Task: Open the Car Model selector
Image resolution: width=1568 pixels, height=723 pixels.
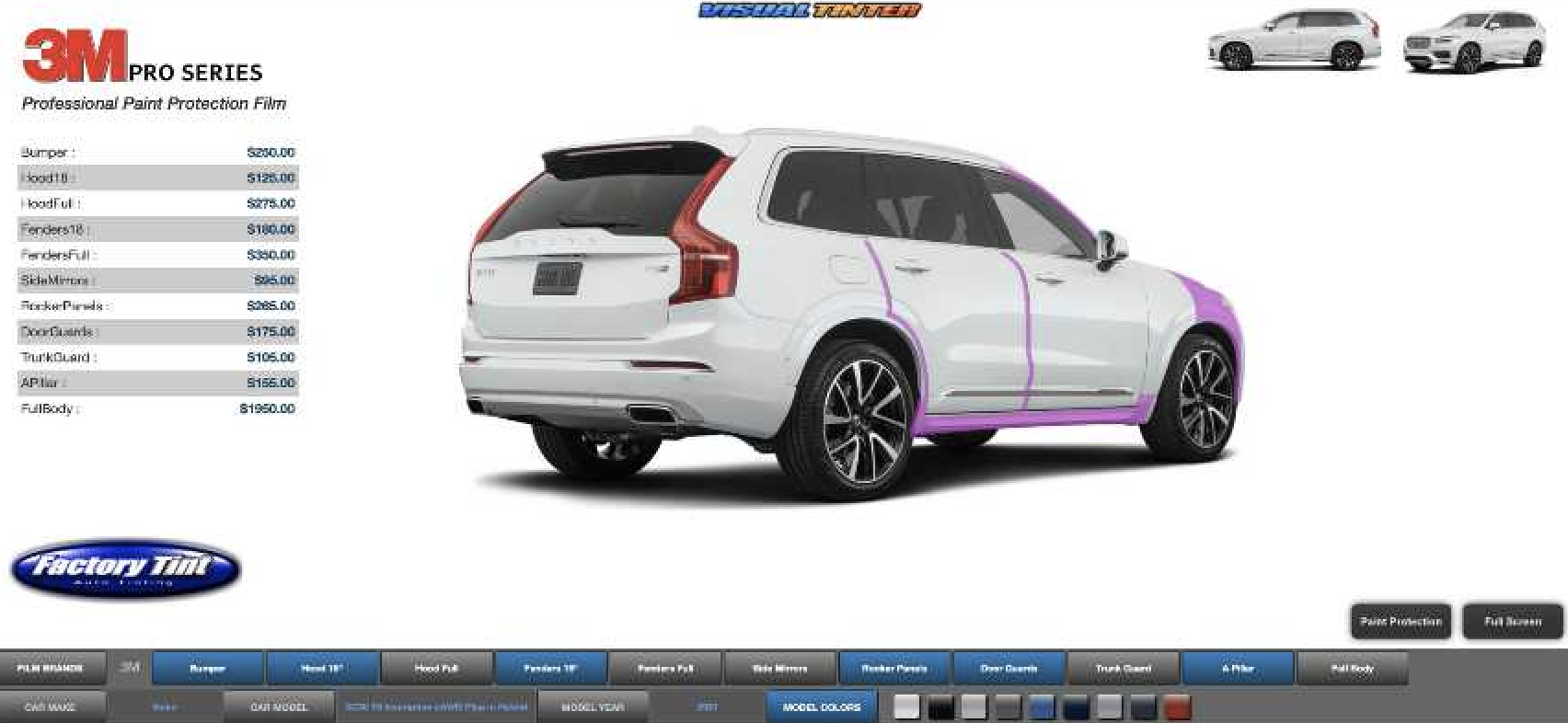Action: pyautogui.click(x=279, y=707)
